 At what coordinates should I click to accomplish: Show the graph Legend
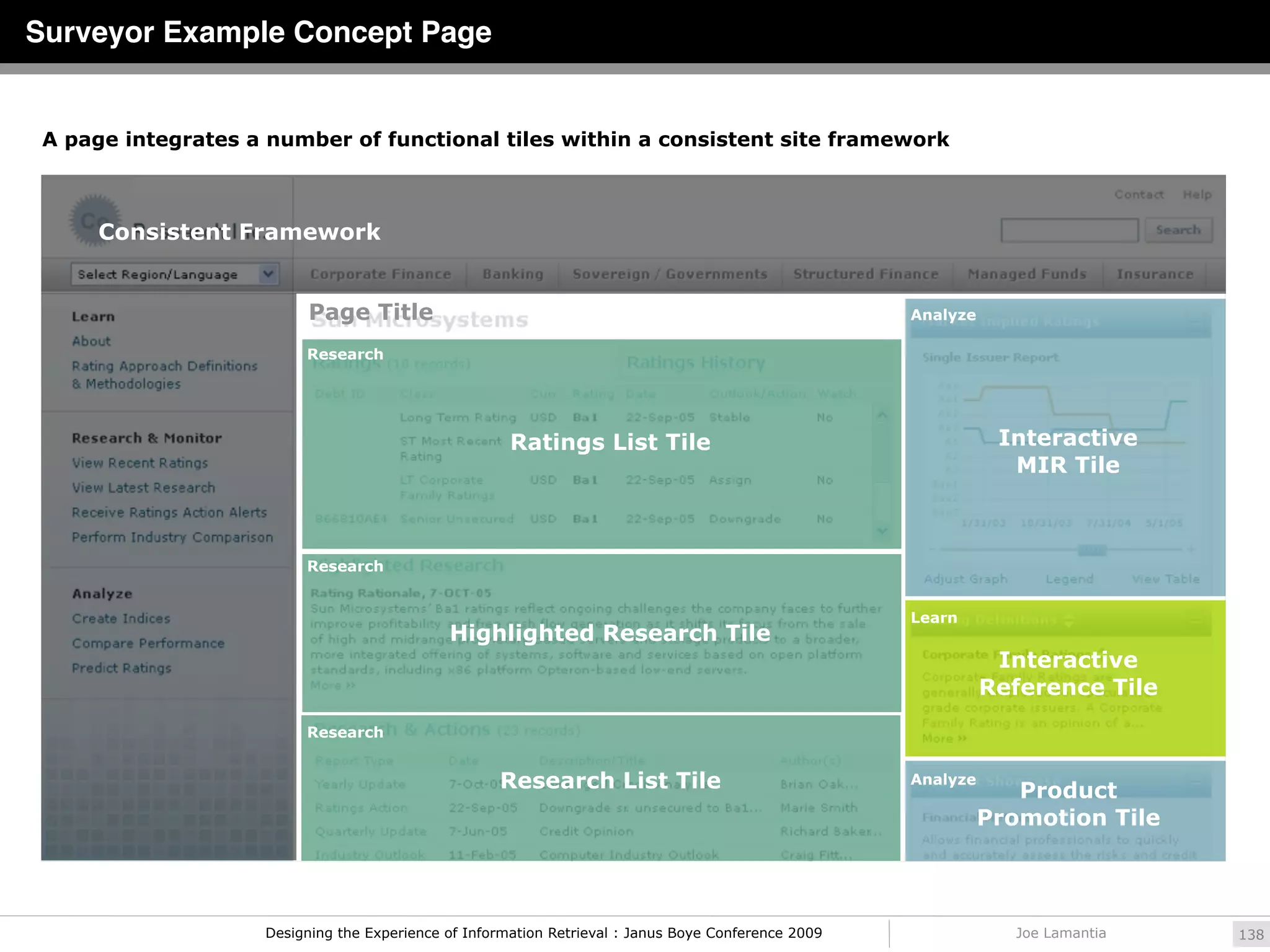pyautogui.click(x=1069, y=579)
